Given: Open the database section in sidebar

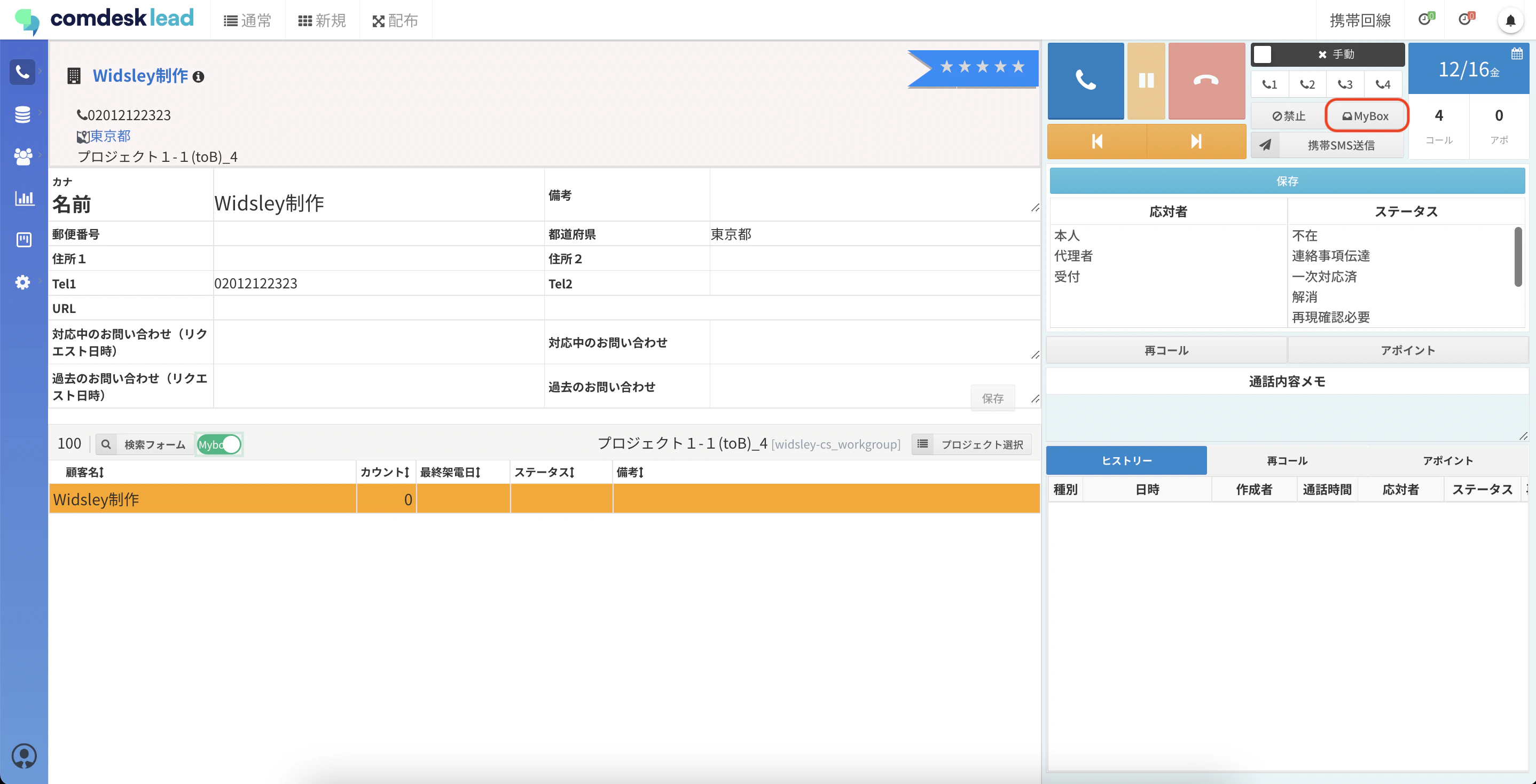Looking at the screenshot, I should (22, 114).
